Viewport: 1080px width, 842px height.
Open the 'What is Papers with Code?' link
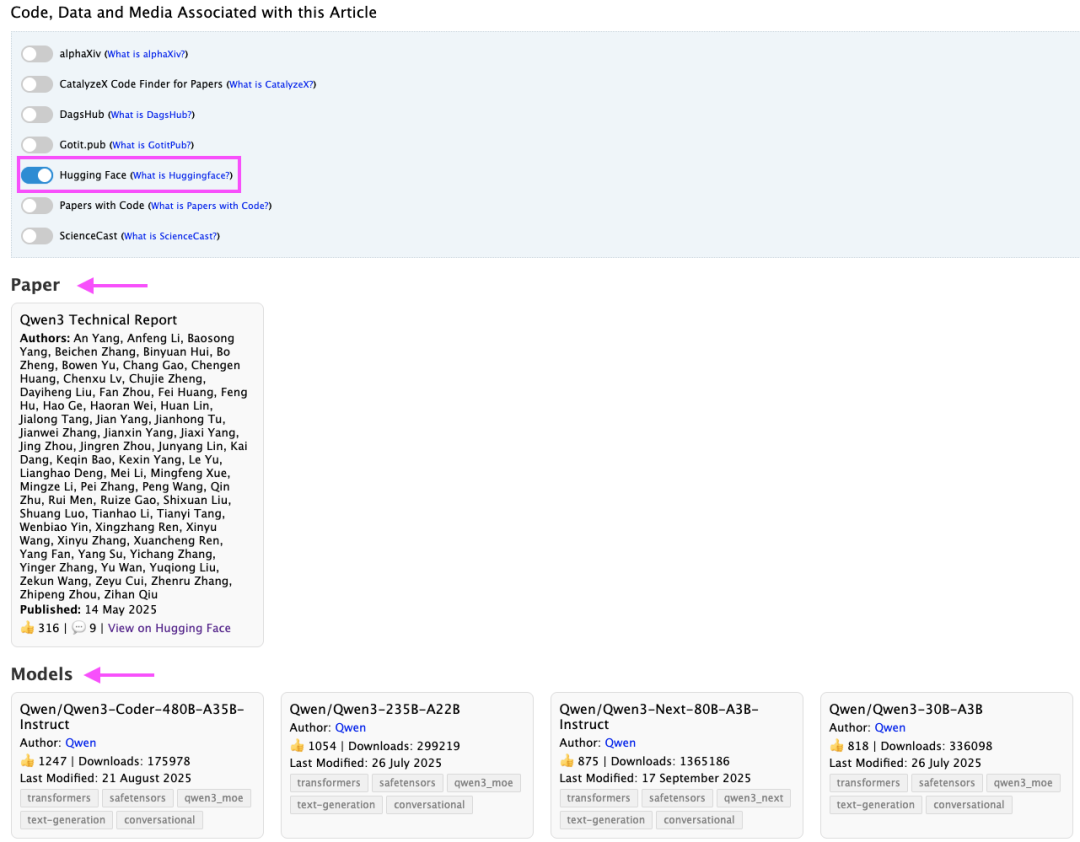210,205
